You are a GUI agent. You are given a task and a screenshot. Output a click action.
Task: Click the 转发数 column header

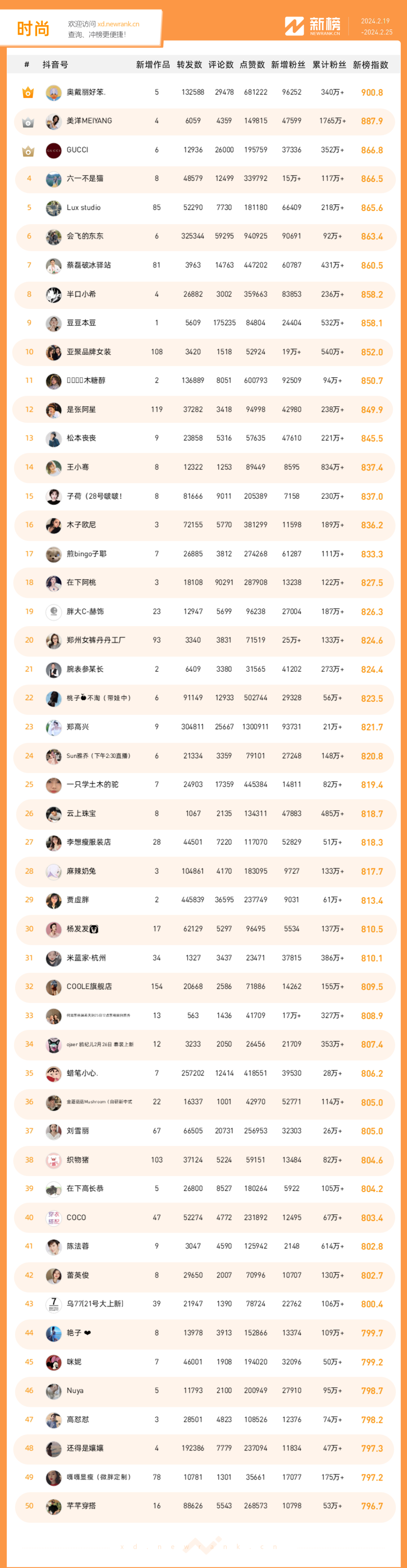(189, 65)
